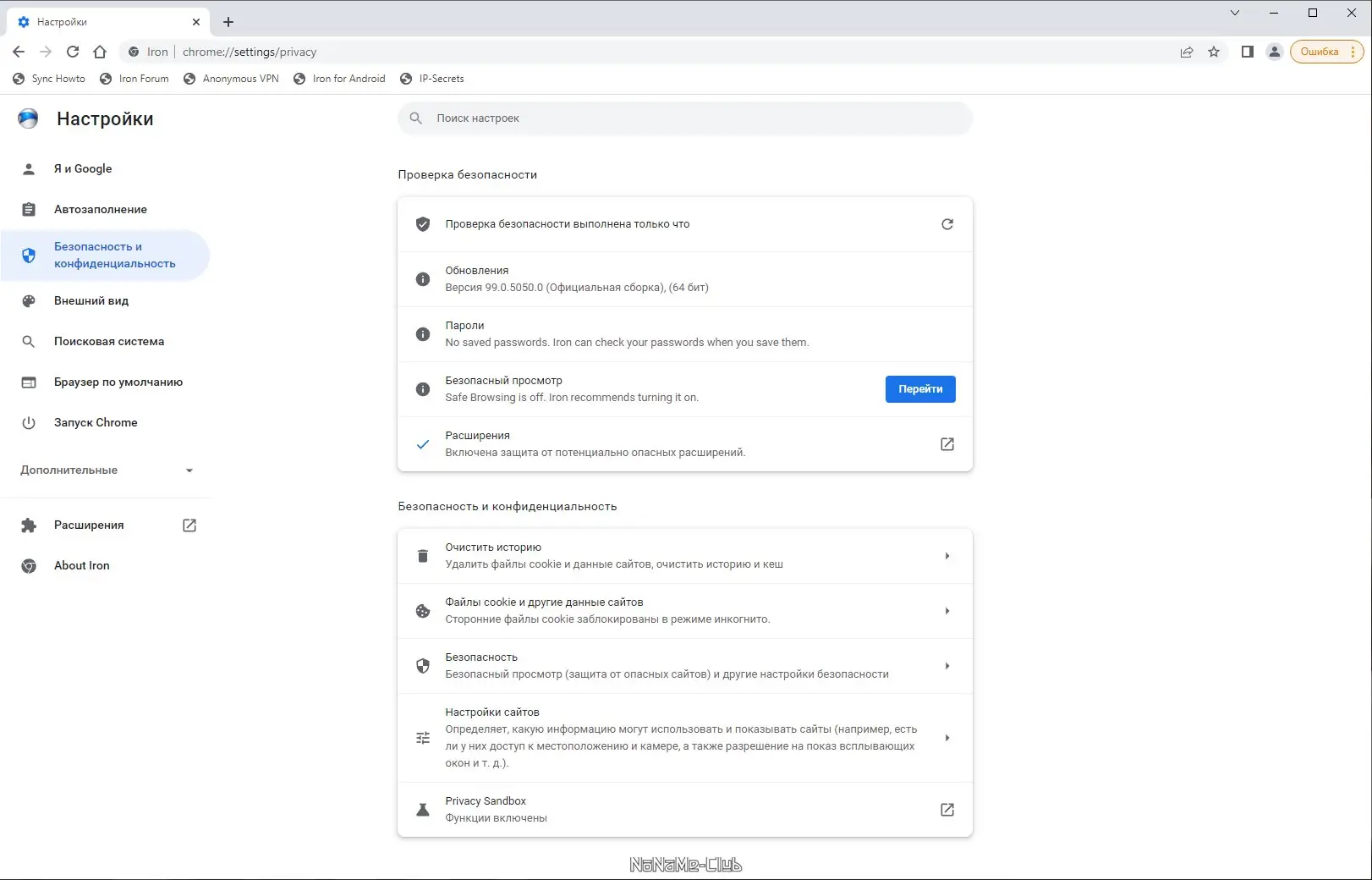Select Внешний вид in the sidebar
Viewport: 1372px width, 880px height.
(91, 301)
